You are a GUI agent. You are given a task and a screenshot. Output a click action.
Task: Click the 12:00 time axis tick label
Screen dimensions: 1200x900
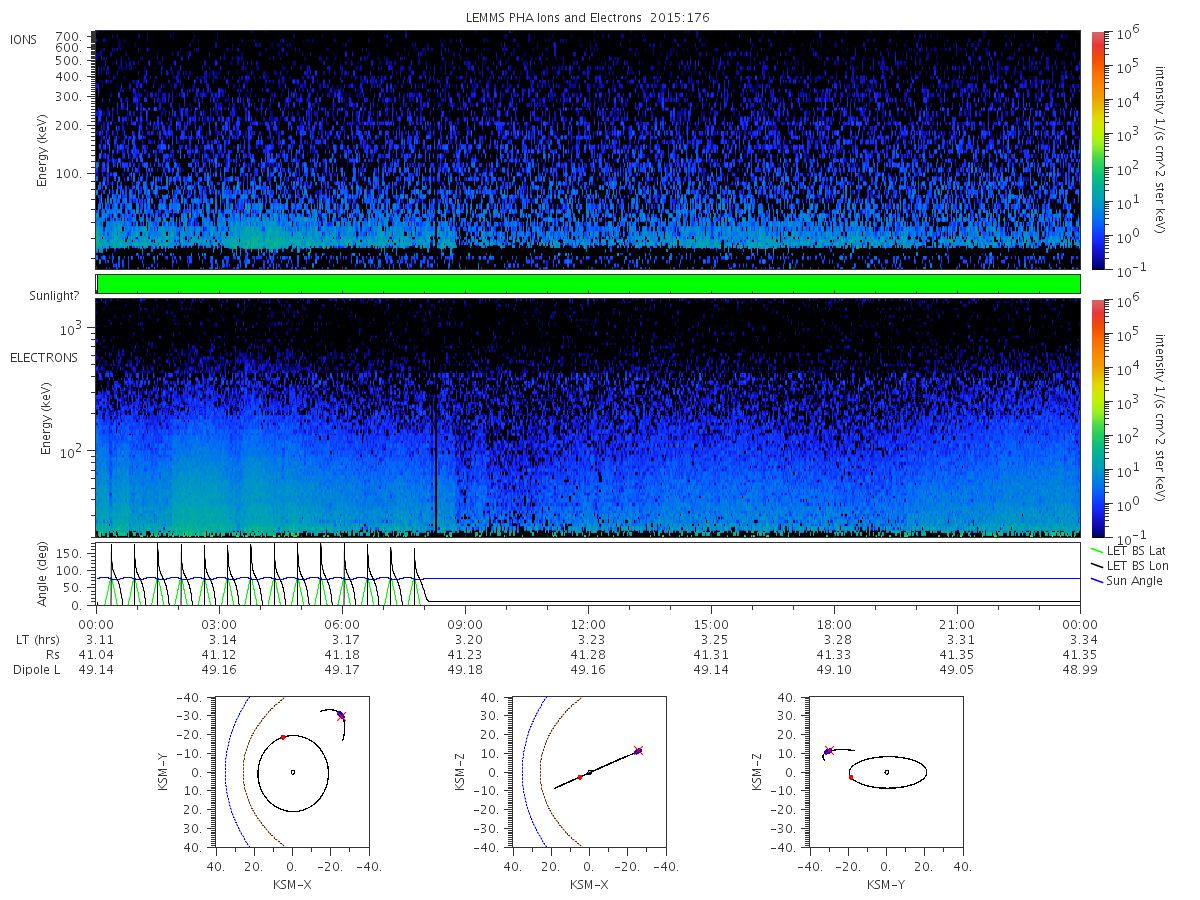[588, 625]
